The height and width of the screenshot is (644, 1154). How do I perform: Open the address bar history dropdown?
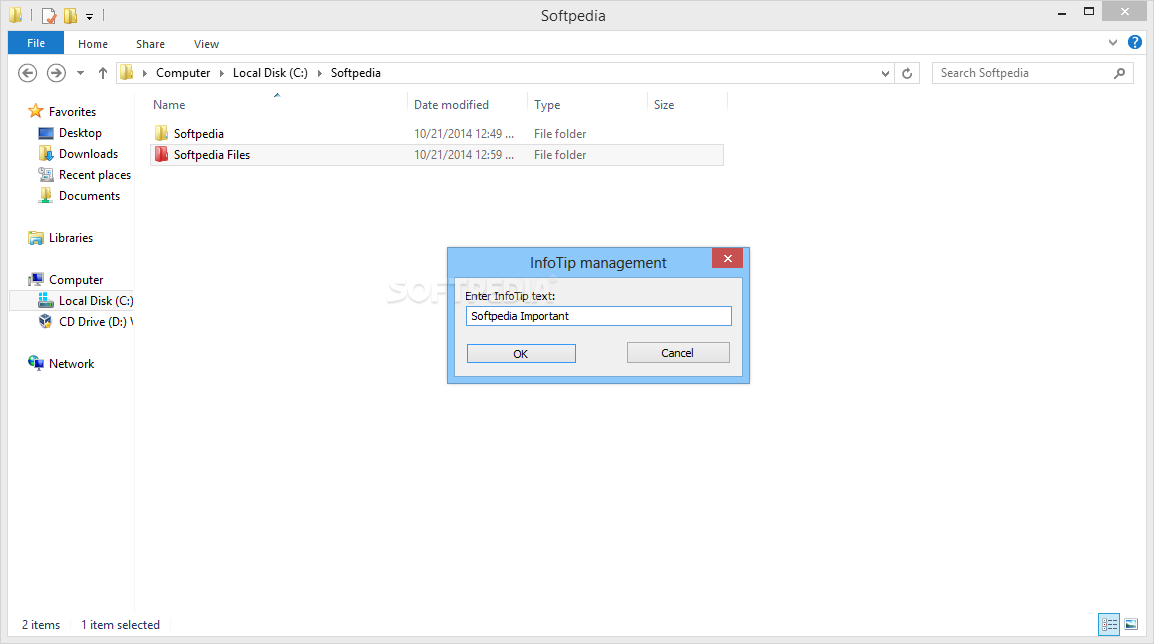pos(885,73)
